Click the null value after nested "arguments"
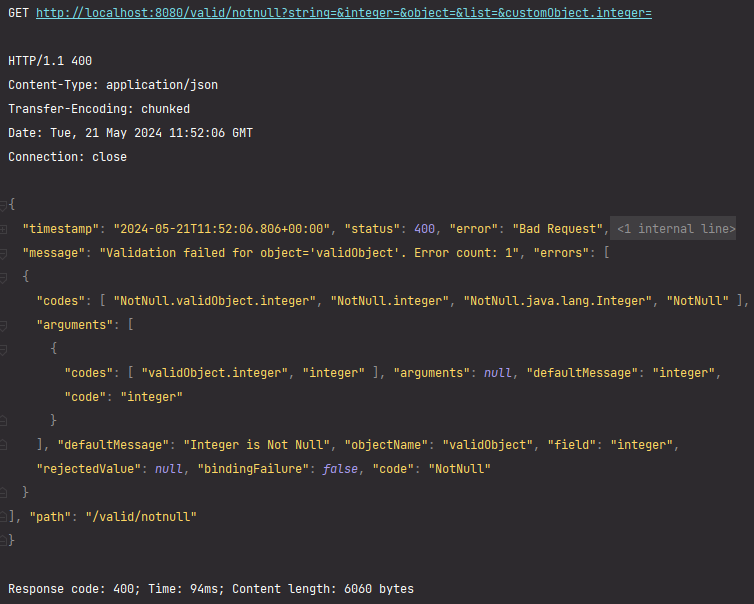754x604 pixels. (498, 373)
